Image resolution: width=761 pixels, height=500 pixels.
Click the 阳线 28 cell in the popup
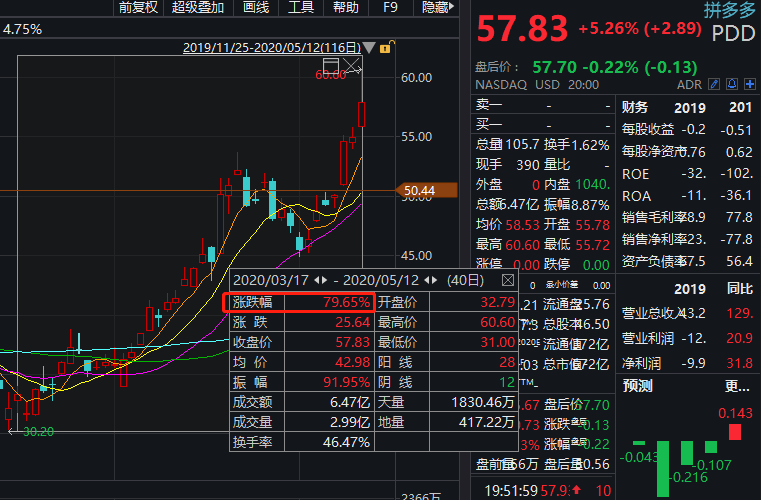[x=446, y=362]
